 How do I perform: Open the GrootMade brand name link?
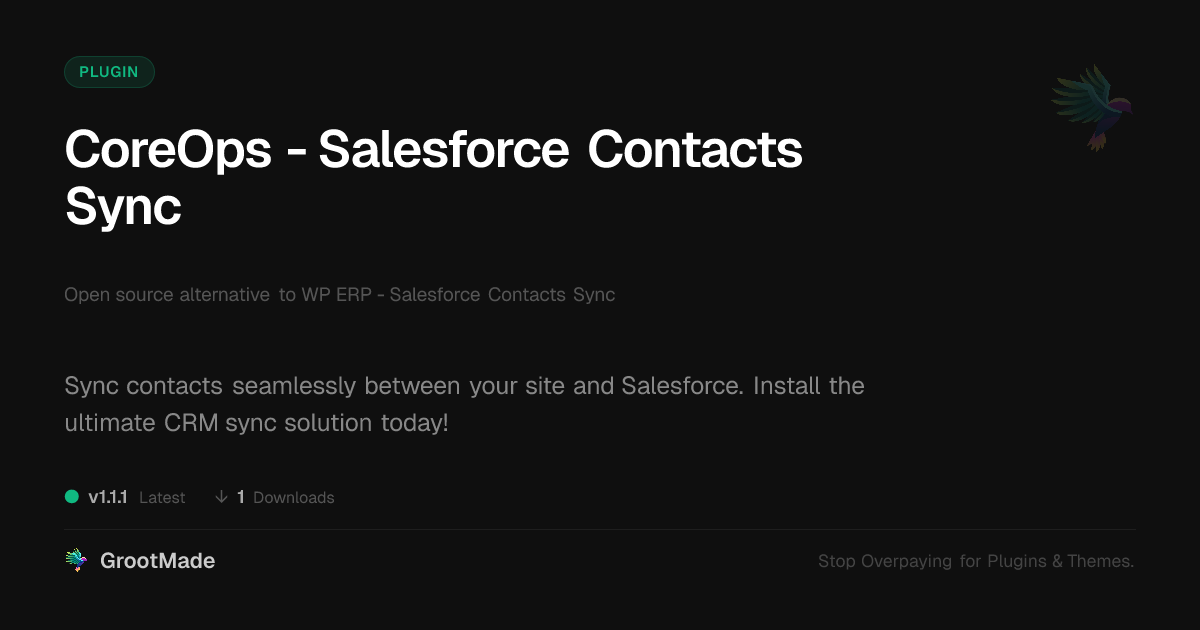[x=157, y=561]
